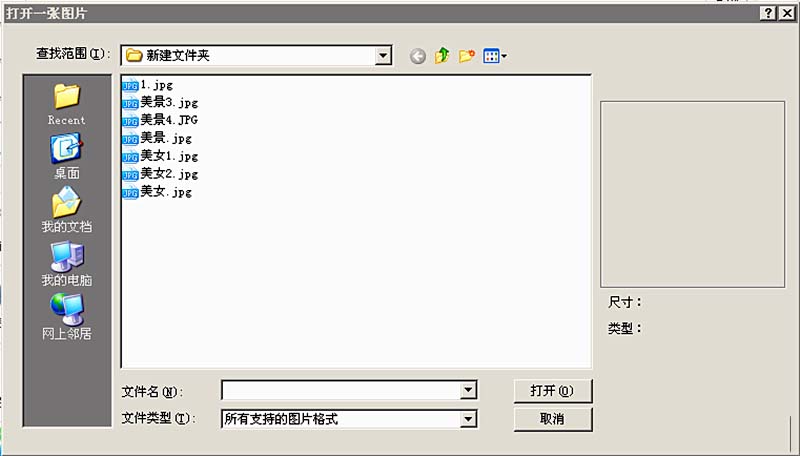Close the 打开一张图片 dialog
The width and height of the screenshot is (800, 456).
point(787,13)
